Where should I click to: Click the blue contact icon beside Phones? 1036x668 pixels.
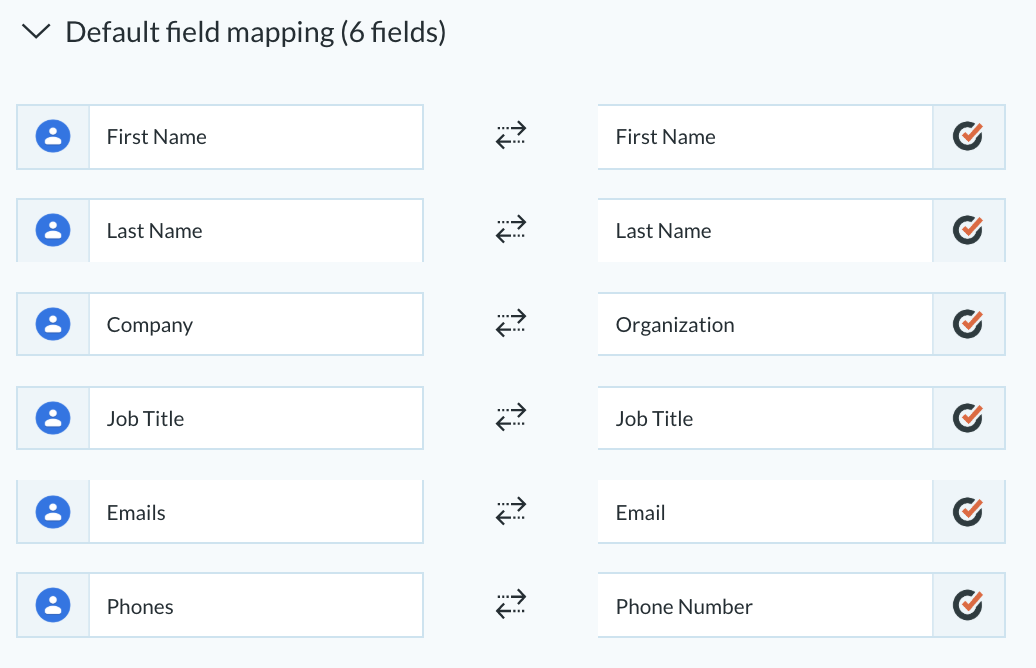pos(53,605)
